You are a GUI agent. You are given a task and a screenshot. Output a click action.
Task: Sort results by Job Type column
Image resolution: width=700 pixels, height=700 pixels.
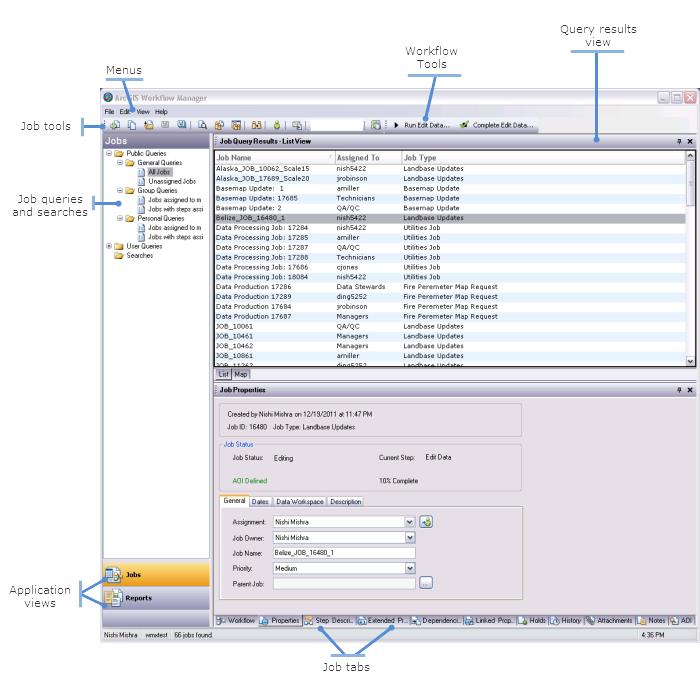point(543,158)
